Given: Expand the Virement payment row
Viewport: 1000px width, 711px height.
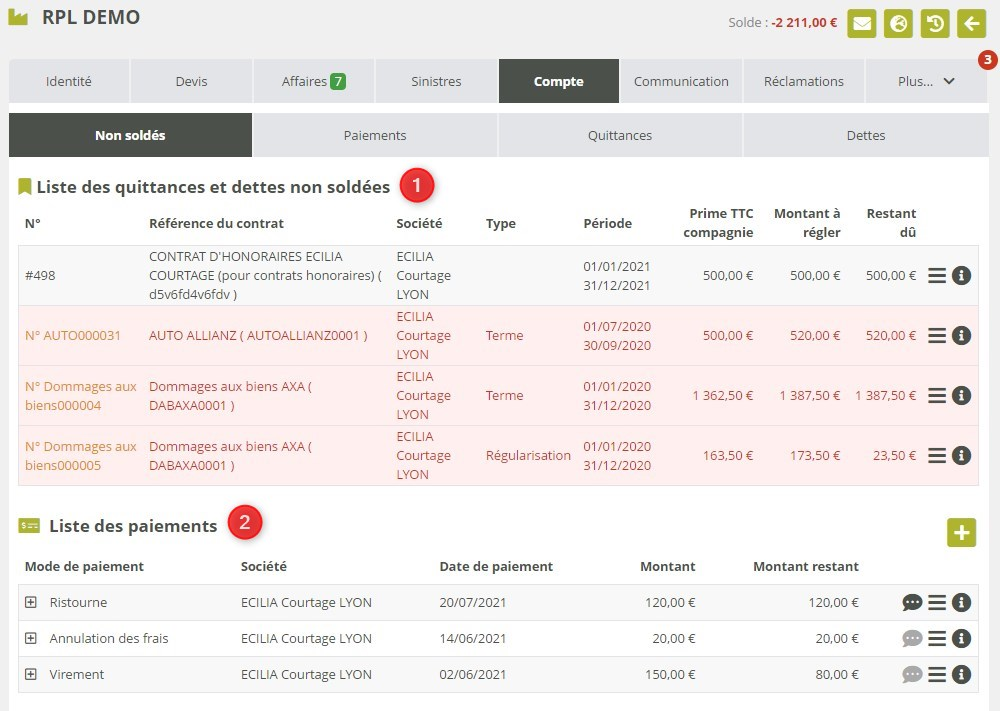Looking at the screenshot, I should click(x=31, y=674).
